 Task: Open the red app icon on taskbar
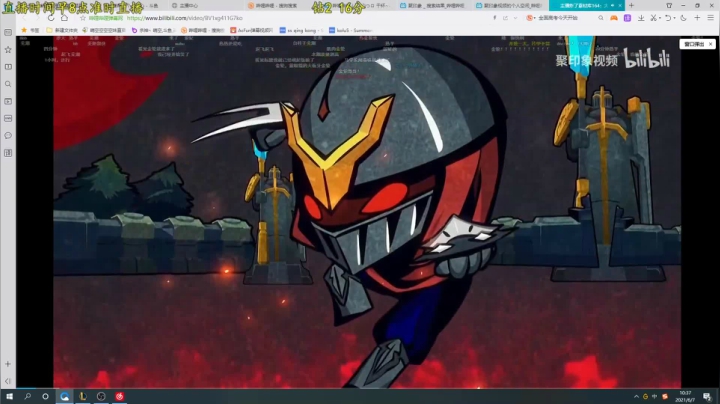click(x=119, y=396)
